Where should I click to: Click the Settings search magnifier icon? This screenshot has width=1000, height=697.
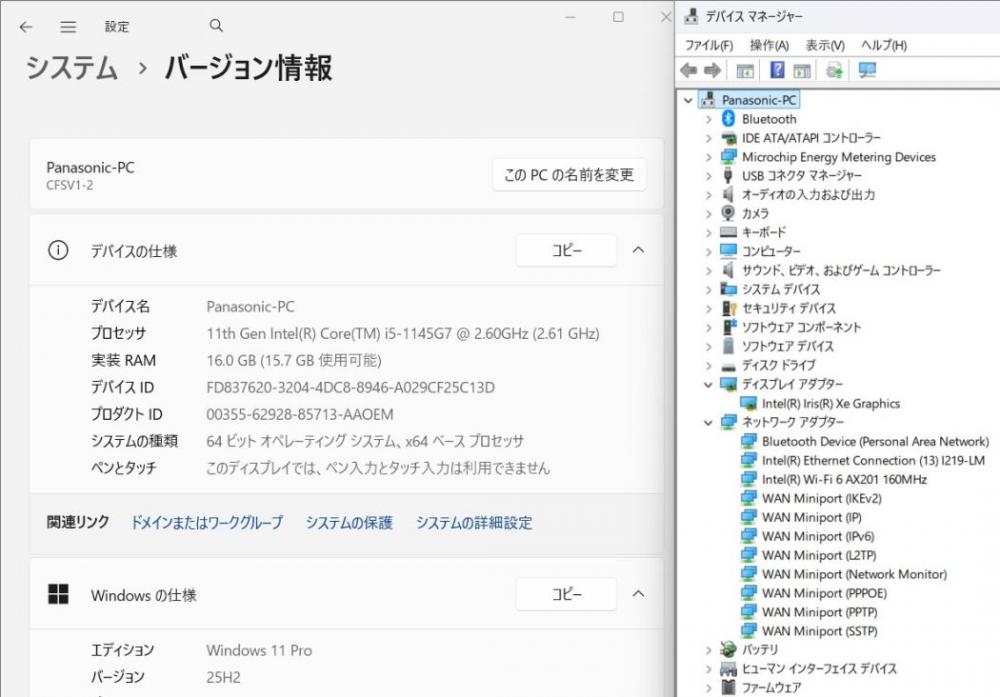pos(216,26)
